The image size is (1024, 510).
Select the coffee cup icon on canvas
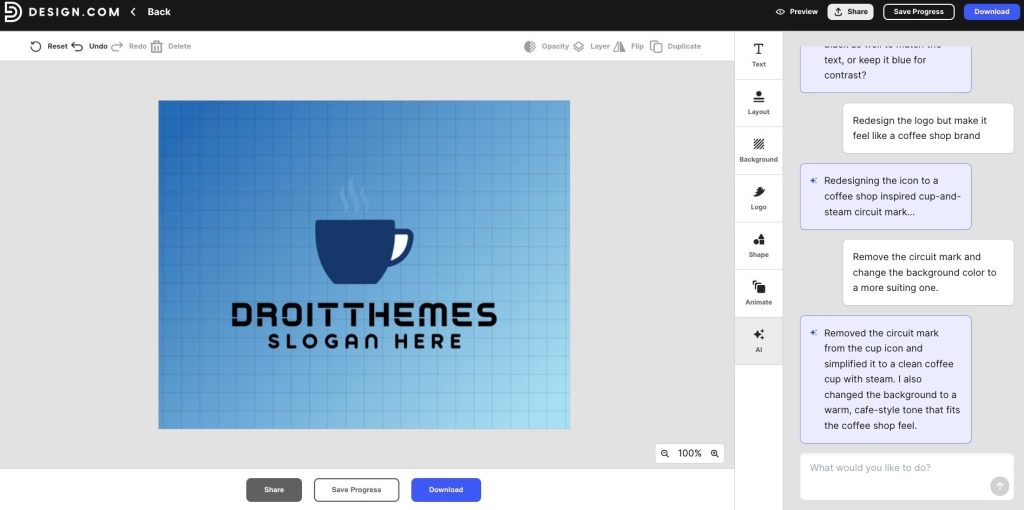[363, 251]
